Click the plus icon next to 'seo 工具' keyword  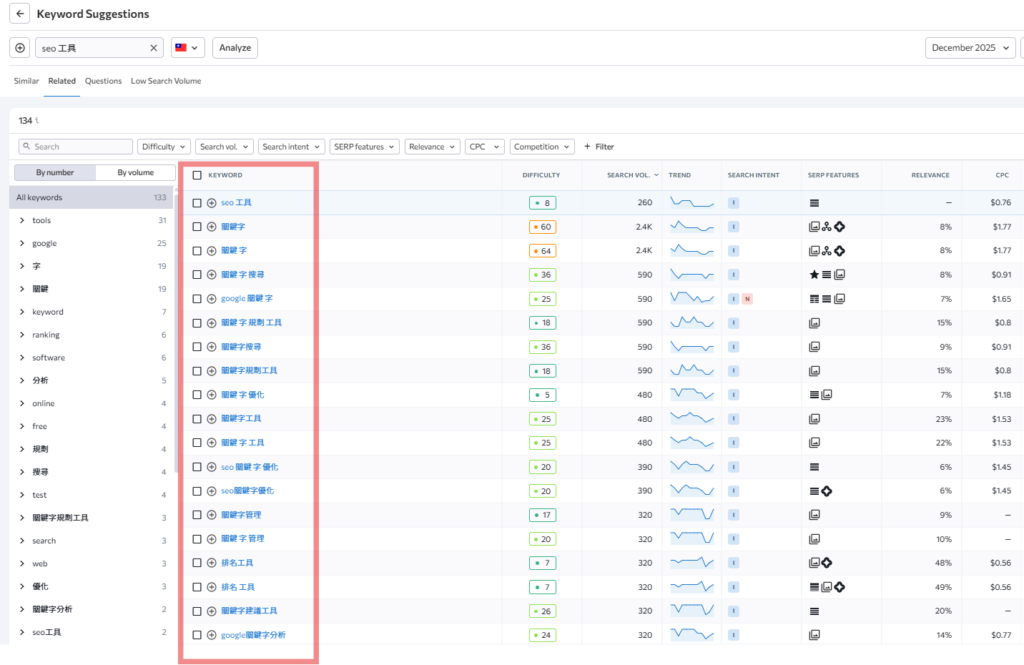[212, 203]
